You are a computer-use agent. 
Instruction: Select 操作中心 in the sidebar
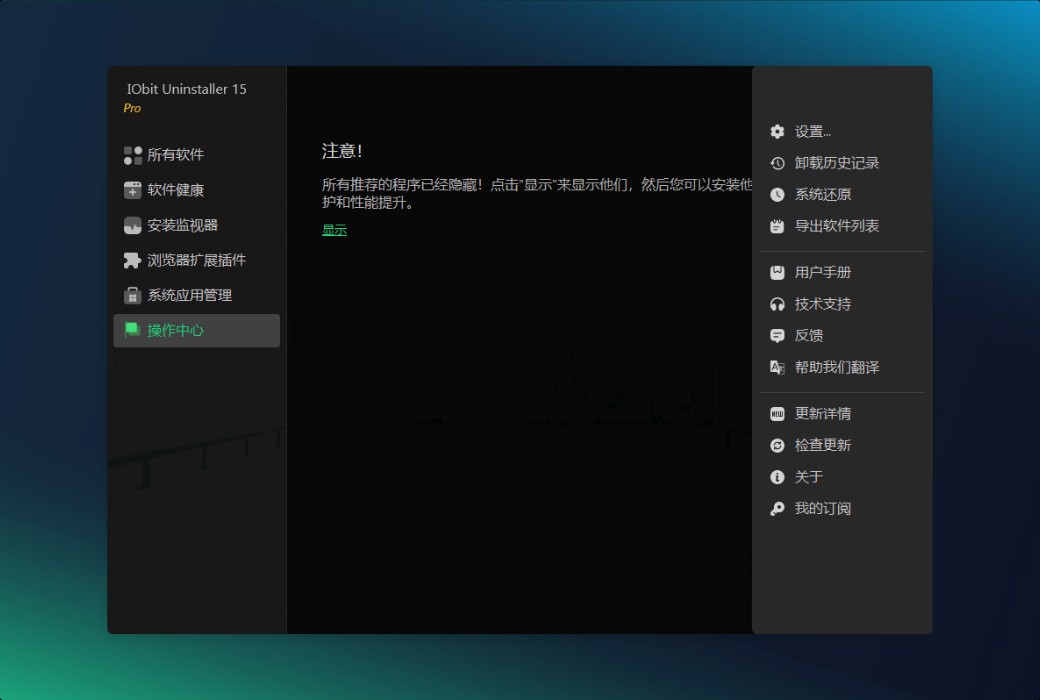196,330
